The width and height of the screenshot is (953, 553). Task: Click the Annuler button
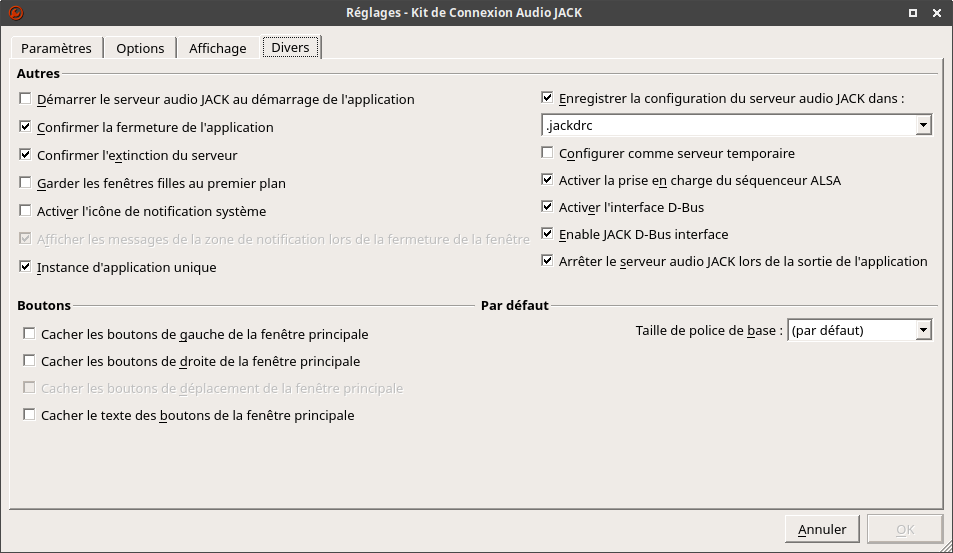822,529
